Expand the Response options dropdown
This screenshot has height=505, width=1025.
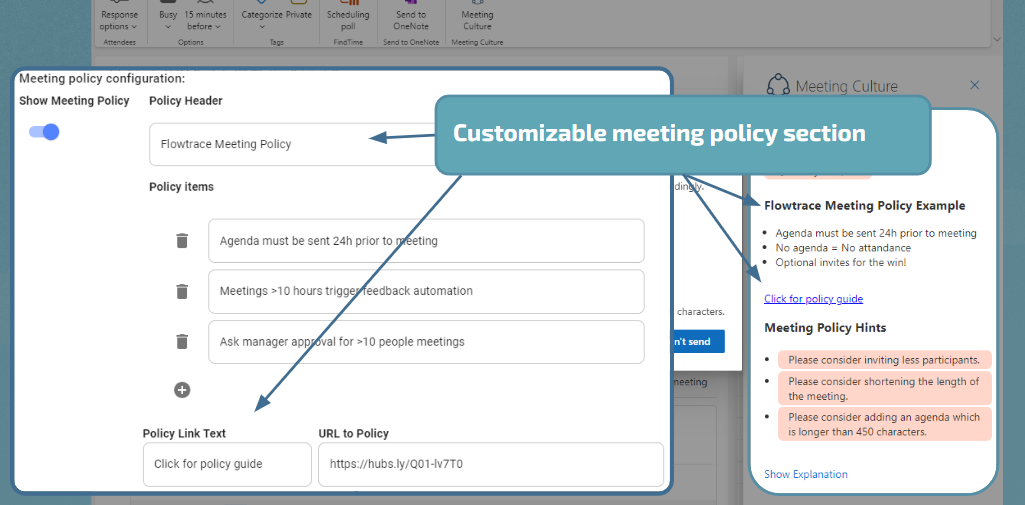tap(119, 20)
